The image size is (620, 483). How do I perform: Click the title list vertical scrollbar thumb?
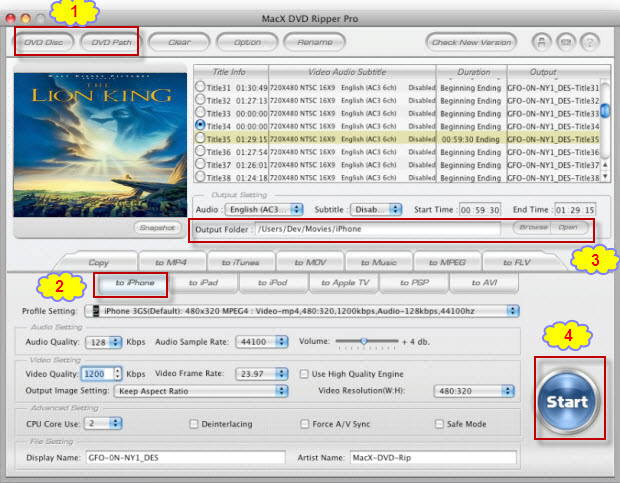click(605, 111)
